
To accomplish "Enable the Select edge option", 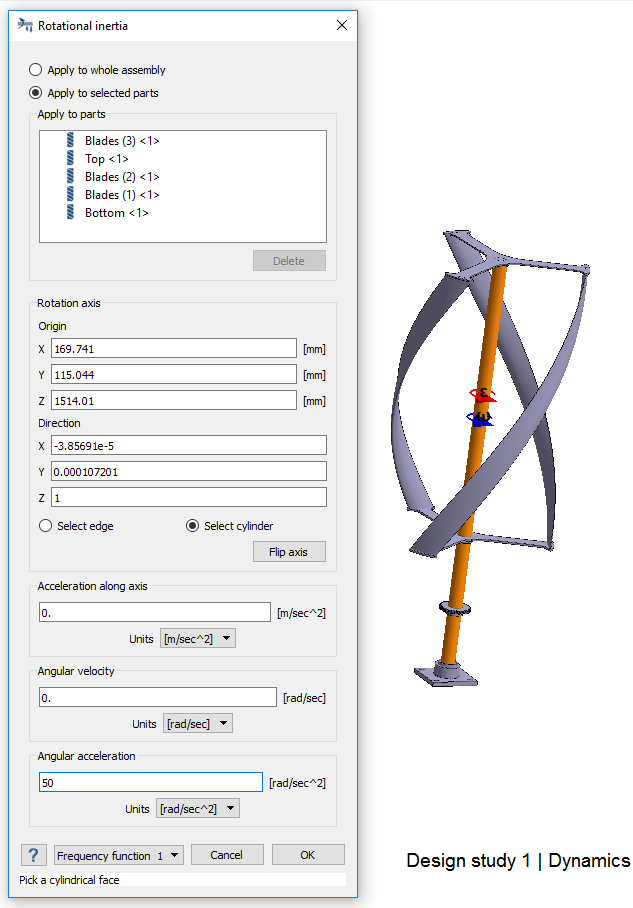I will point(45,526).
